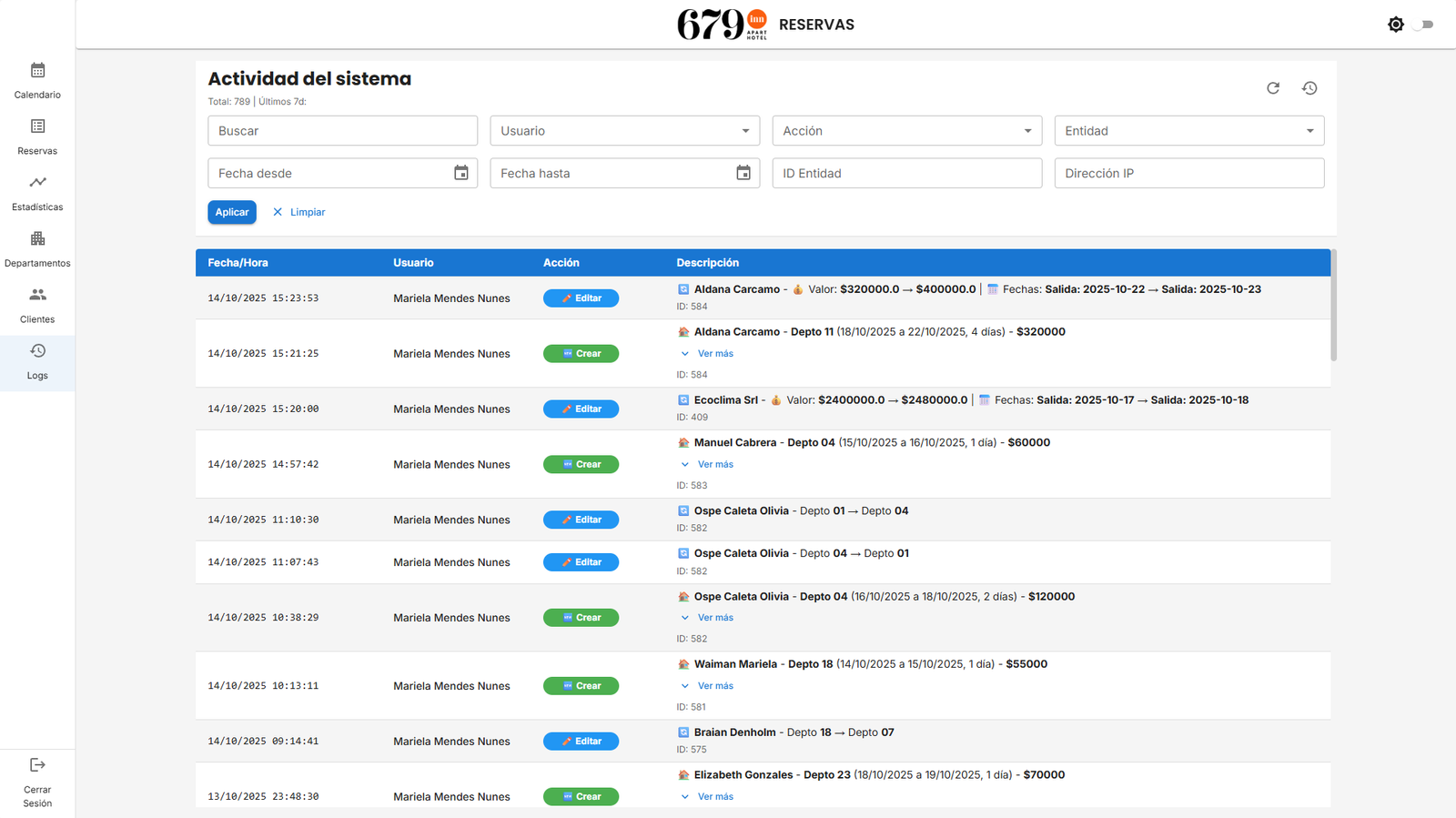Viewport: 1456px width, 818px height.
Task: Open the Clientes people icon
Action: pos(37,295)
